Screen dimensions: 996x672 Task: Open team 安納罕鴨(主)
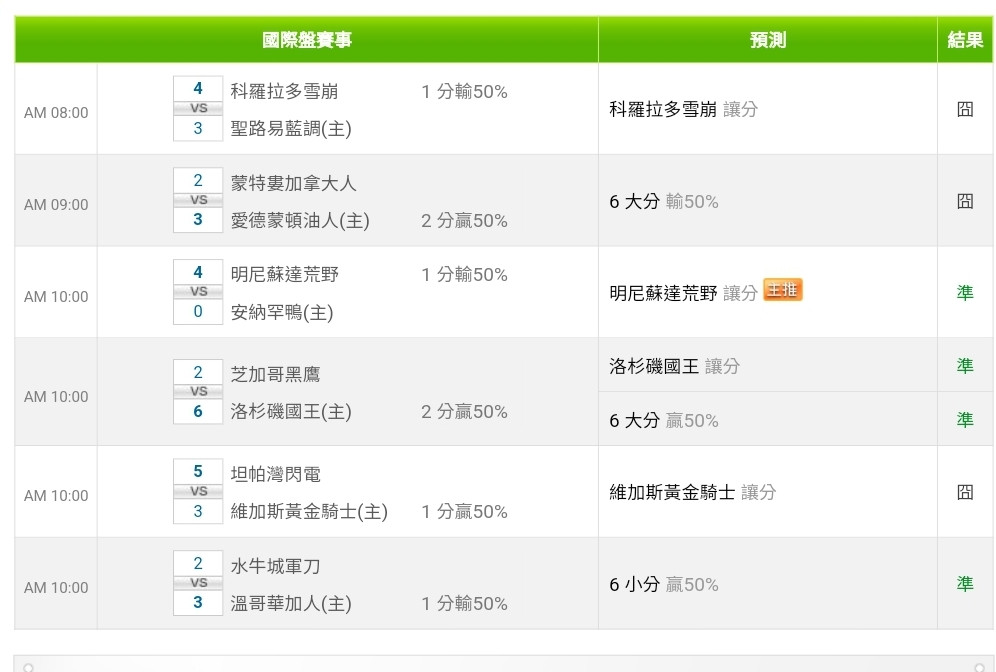point(281,312)
